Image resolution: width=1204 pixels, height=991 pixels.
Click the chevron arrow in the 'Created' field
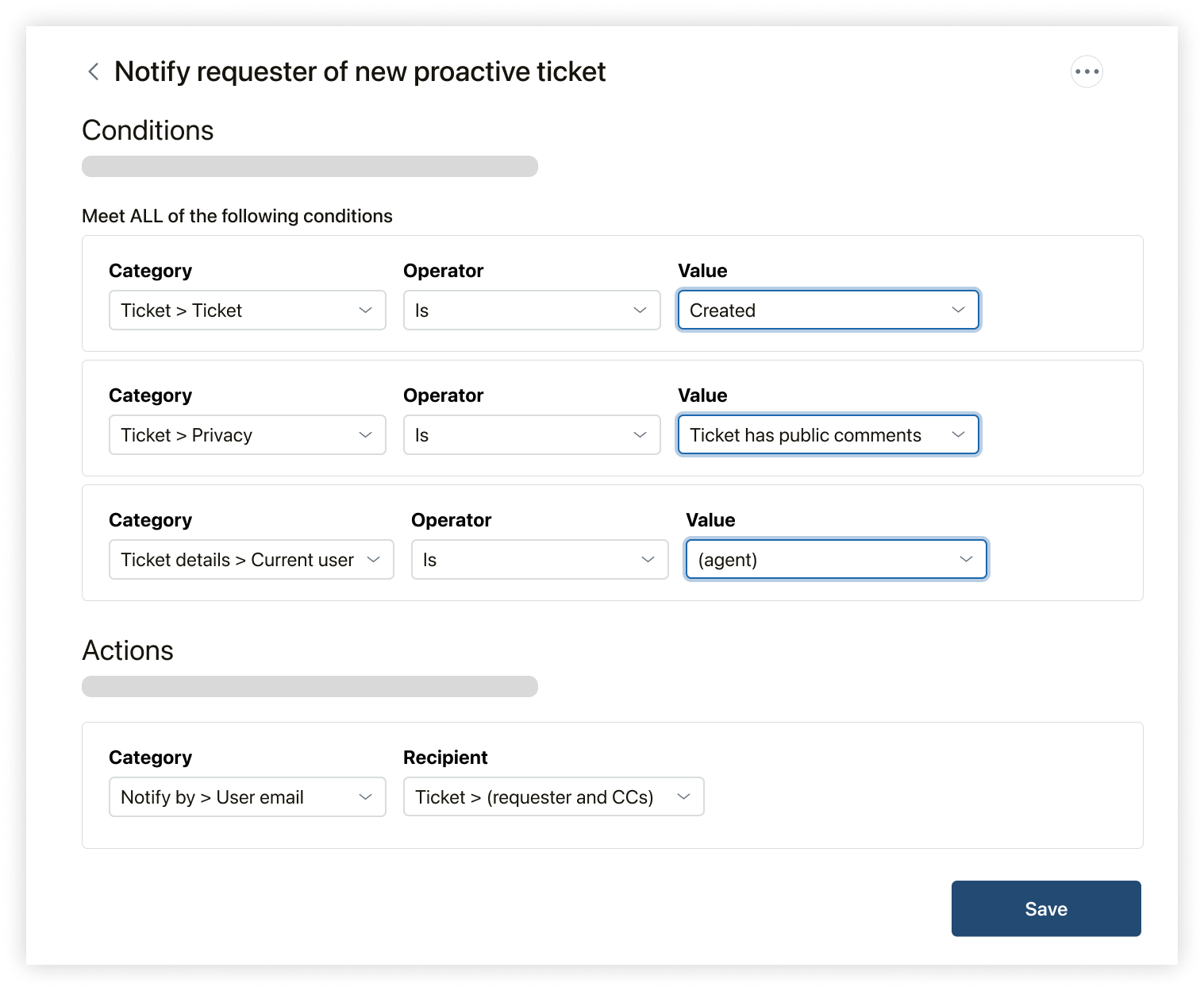[958, 310]
